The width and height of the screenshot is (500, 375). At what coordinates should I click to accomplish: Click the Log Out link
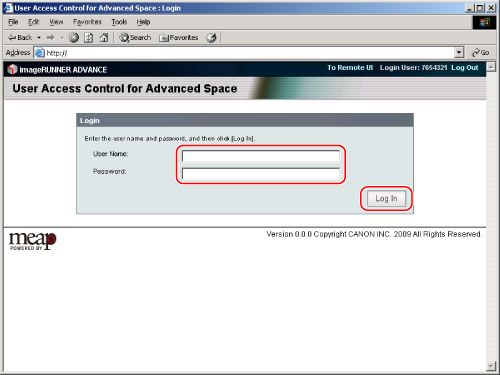pos(464,68)
